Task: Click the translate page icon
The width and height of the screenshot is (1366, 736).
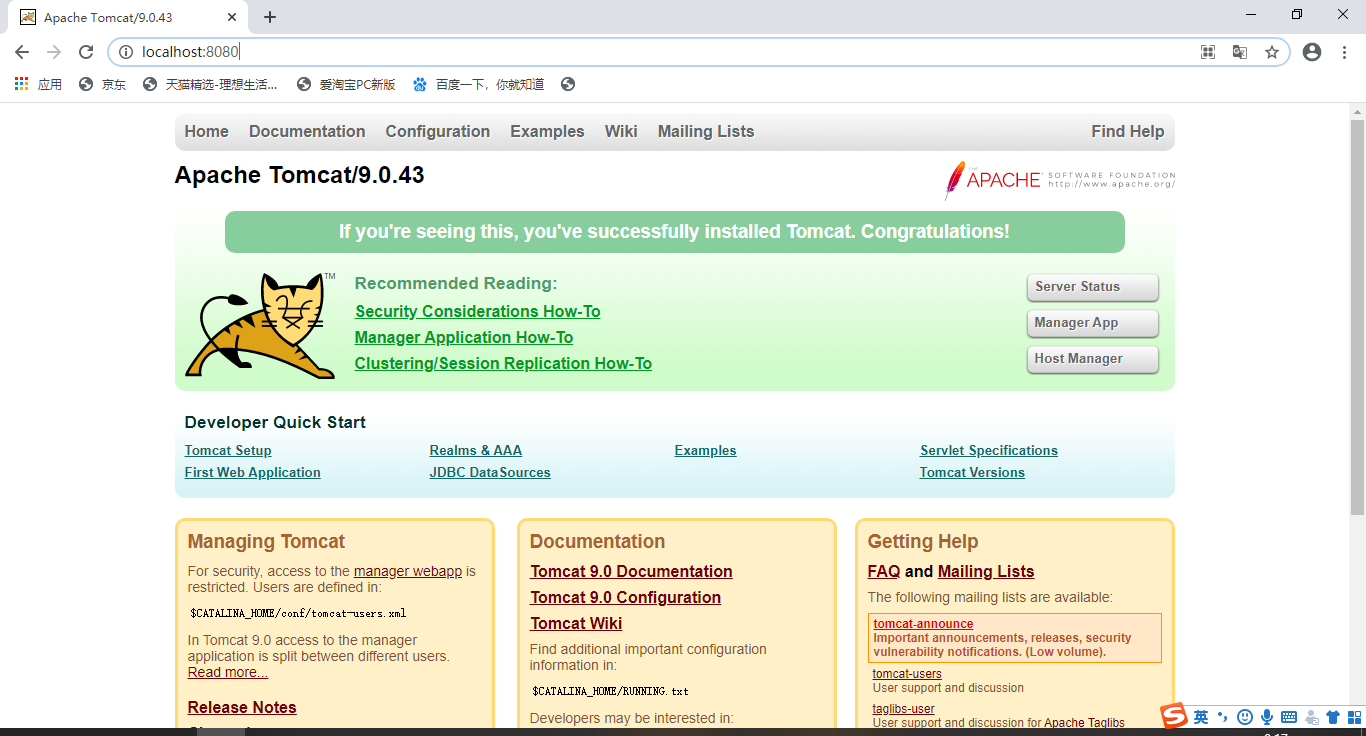Action: pyautogui.click(x=1240, y=52)
